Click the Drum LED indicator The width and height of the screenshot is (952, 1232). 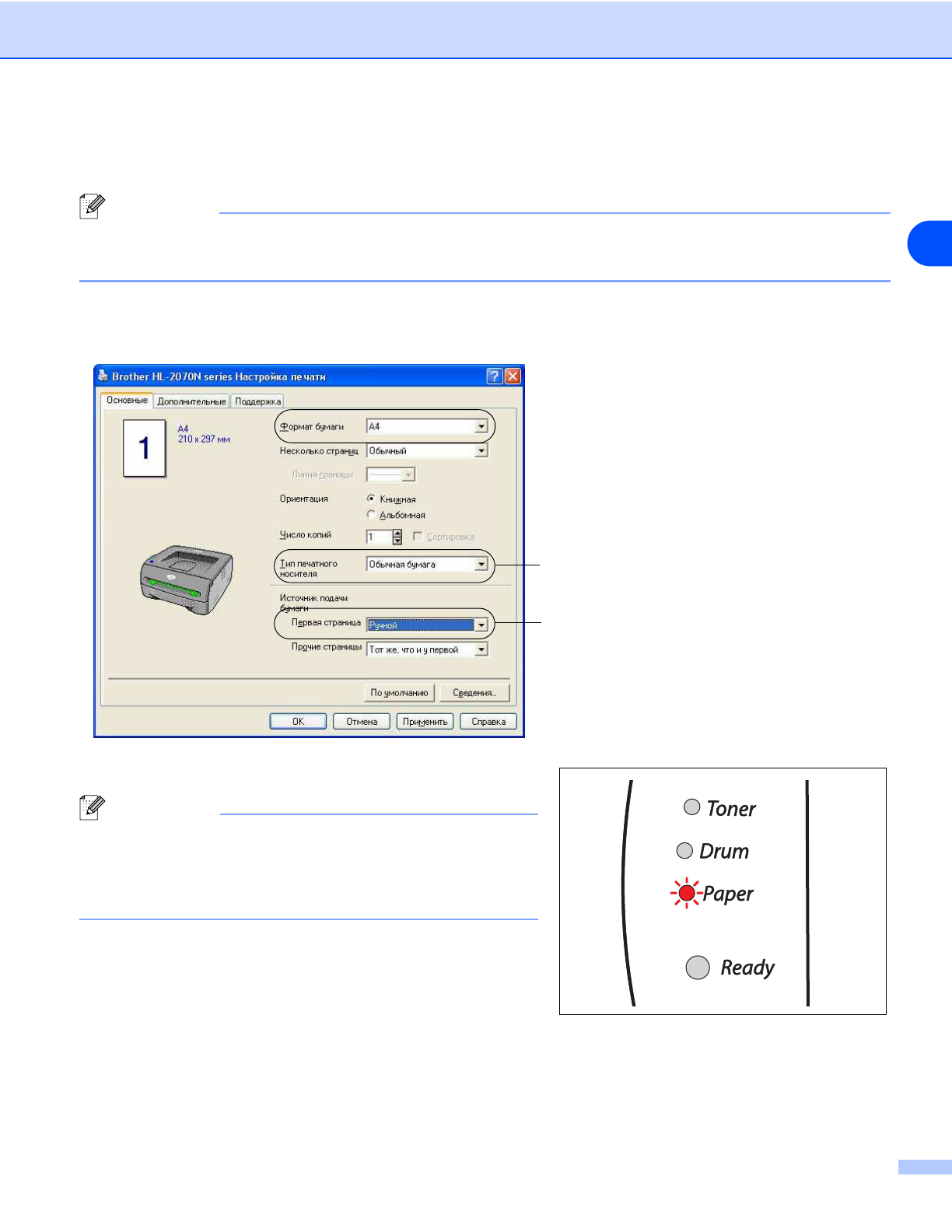(x=684, y=850)
